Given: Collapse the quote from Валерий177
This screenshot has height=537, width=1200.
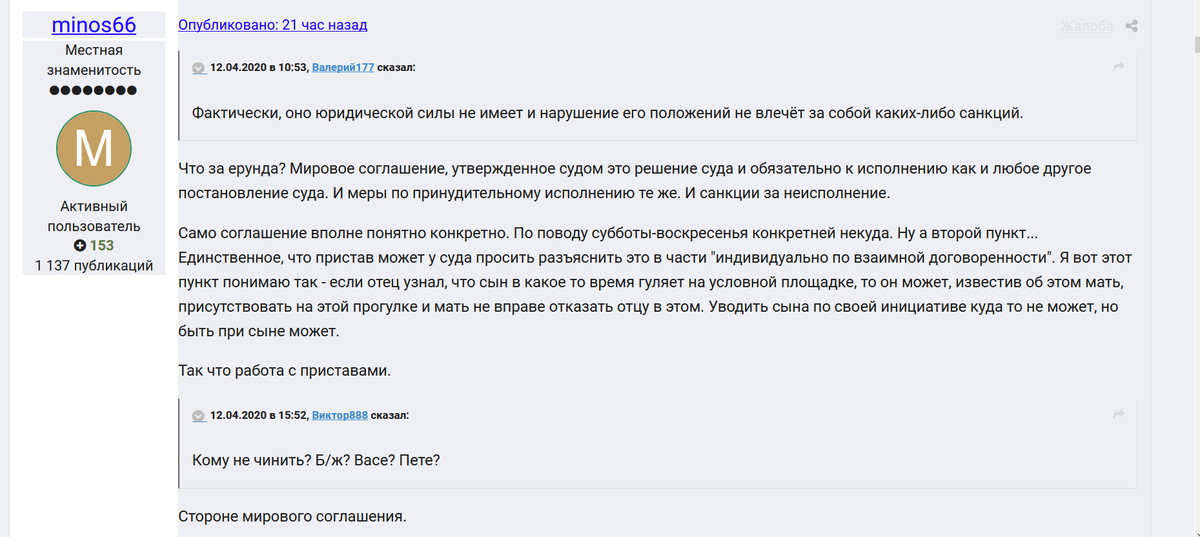Looking at the screenshot, I should (199, 68).
